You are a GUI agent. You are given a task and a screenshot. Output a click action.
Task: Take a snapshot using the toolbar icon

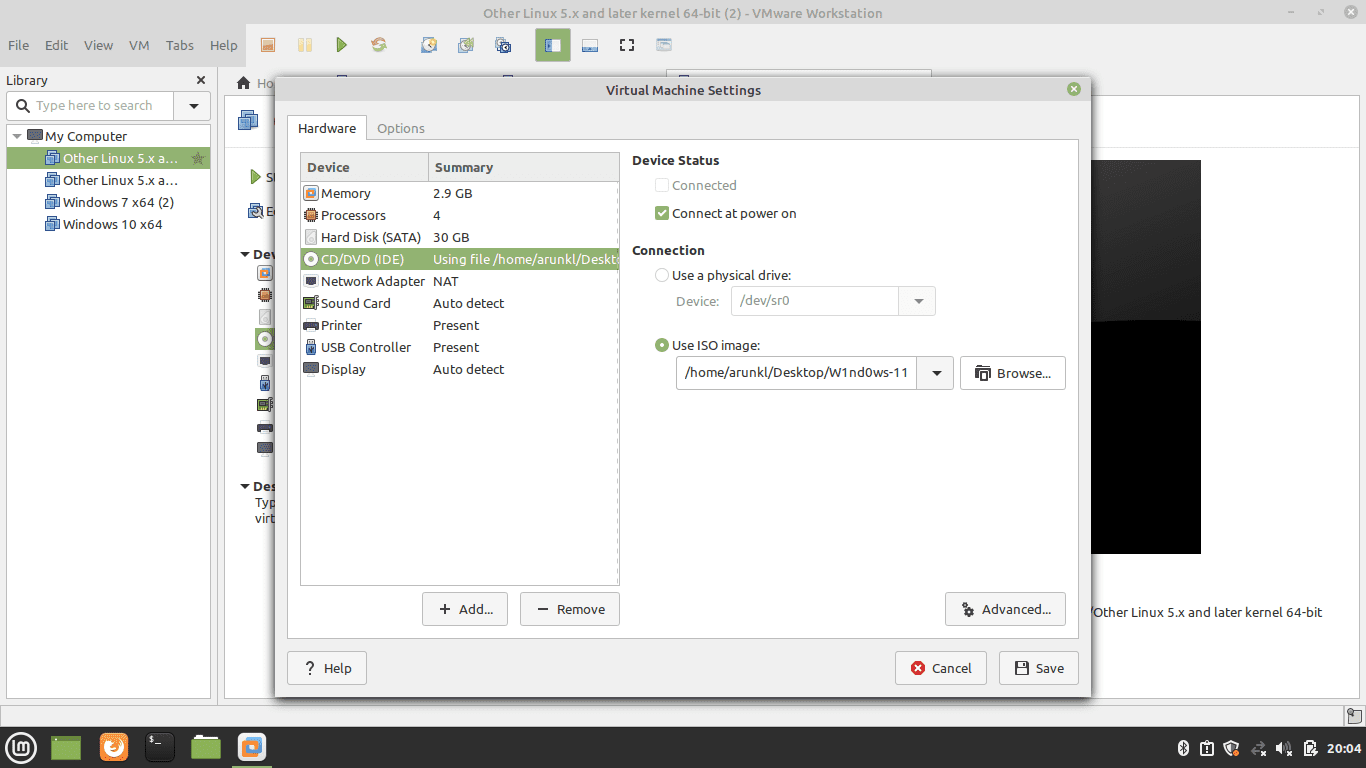[x=429, y=45]
